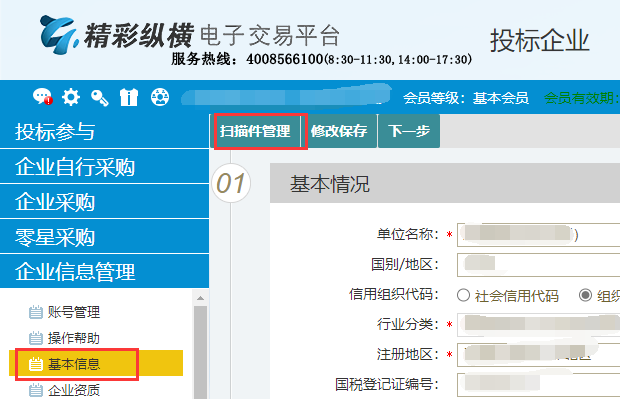Open the user group circle icon
The height and width of the screenshot is (399, 620).
(160, 97)
